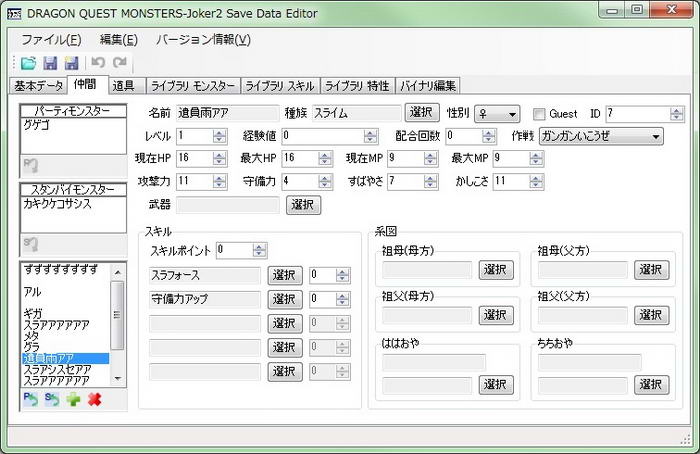Switch to the 道具 tab
This screenshot has height=454, width=700.
(x=124, y=85)
